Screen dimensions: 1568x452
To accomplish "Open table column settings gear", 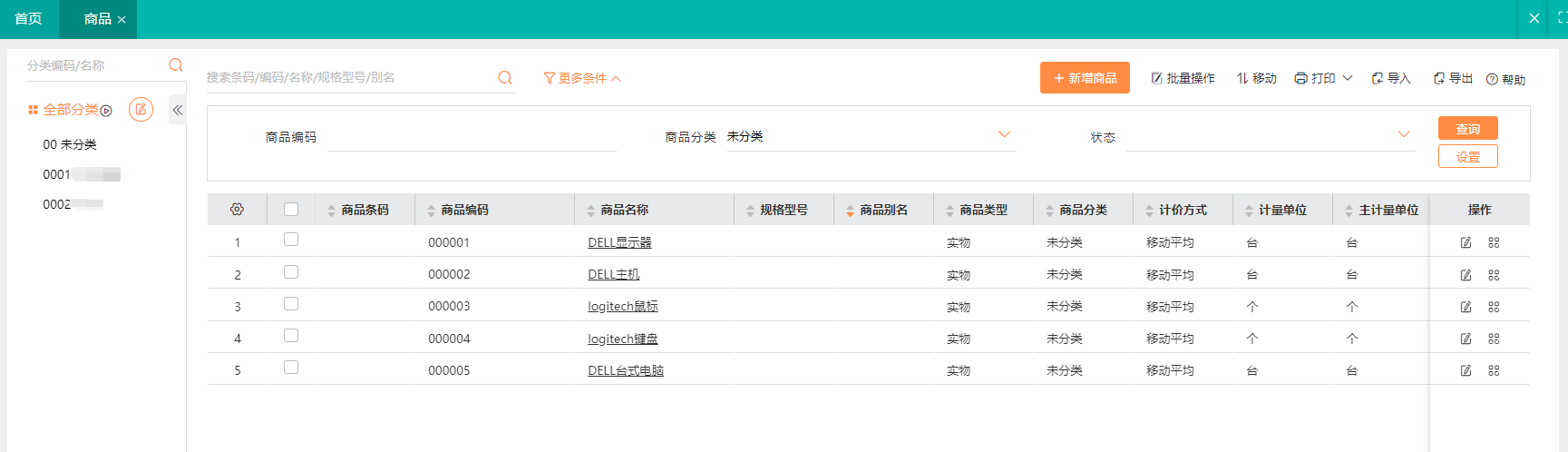I will point(237,210).
